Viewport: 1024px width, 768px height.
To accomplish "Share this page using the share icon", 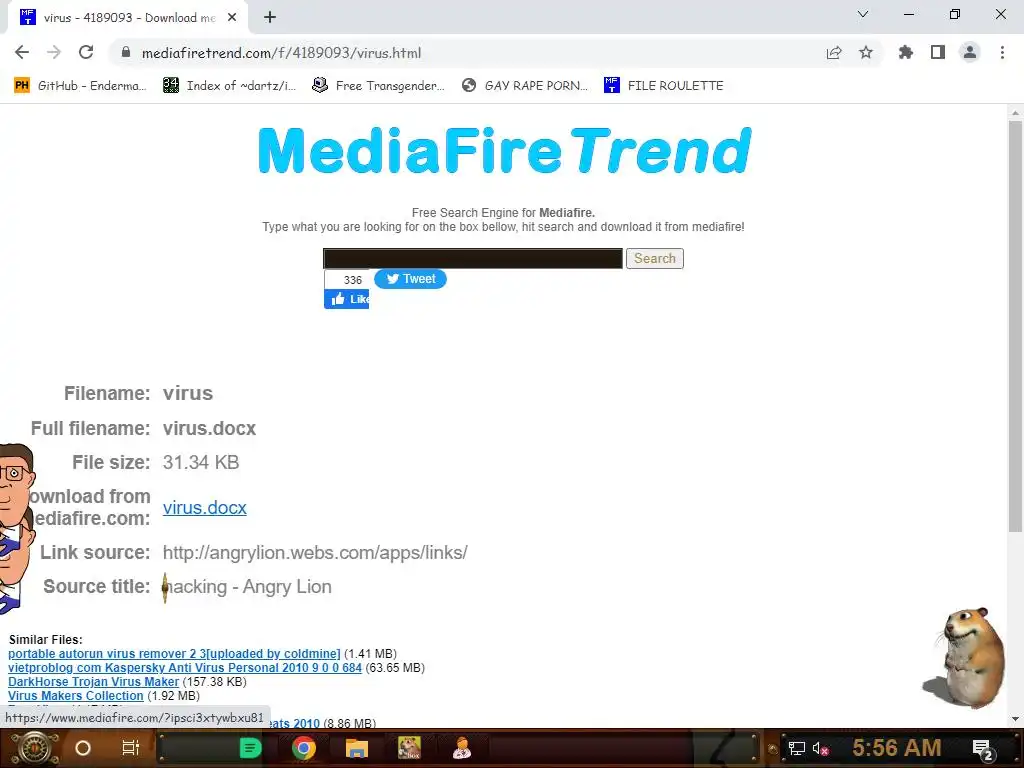I will [834, 53].
